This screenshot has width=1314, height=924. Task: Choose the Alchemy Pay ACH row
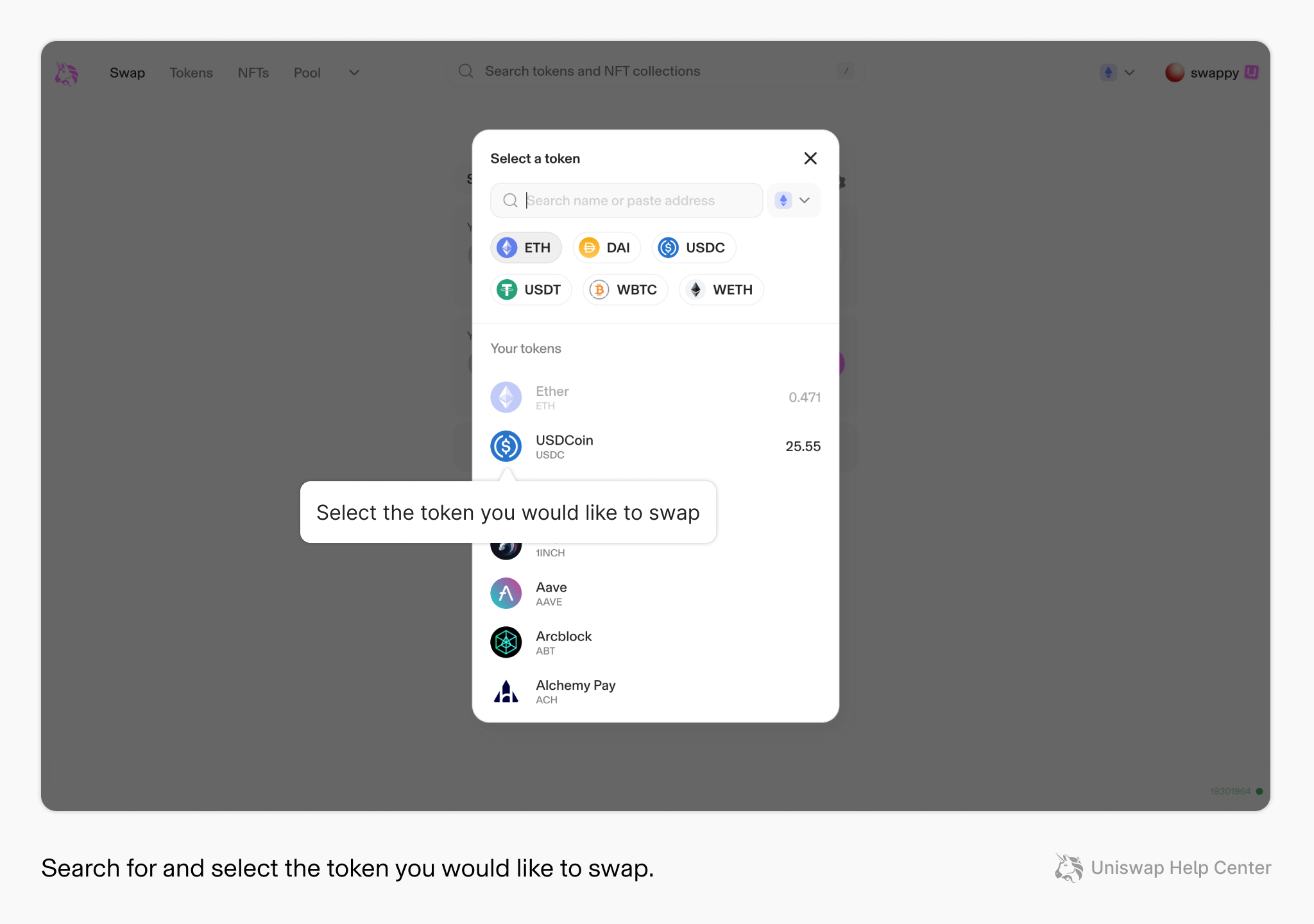point(655,692)
